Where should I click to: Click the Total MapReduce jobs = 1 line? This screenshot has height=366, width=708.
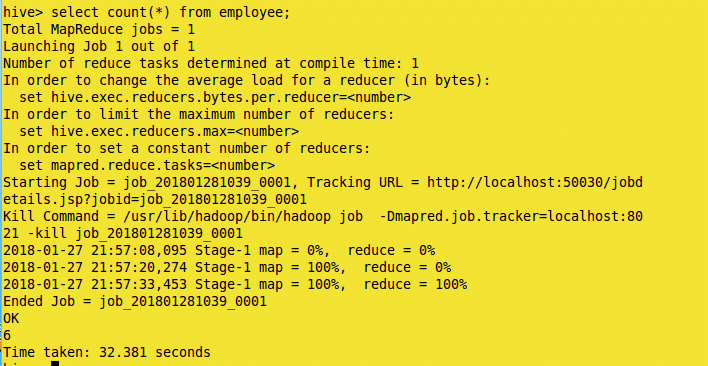tap(99, 29)
